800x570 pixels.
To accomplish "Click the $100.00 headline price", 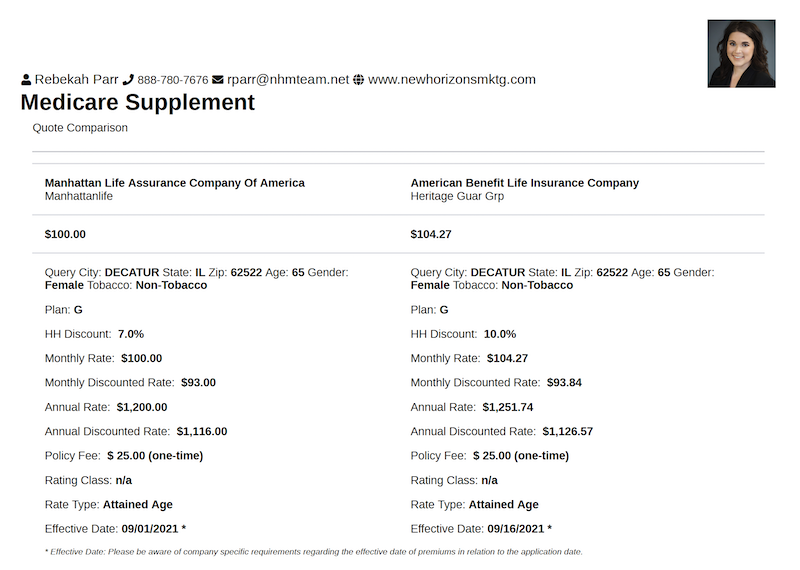I will pyautogui.click(x=66, y=234).
